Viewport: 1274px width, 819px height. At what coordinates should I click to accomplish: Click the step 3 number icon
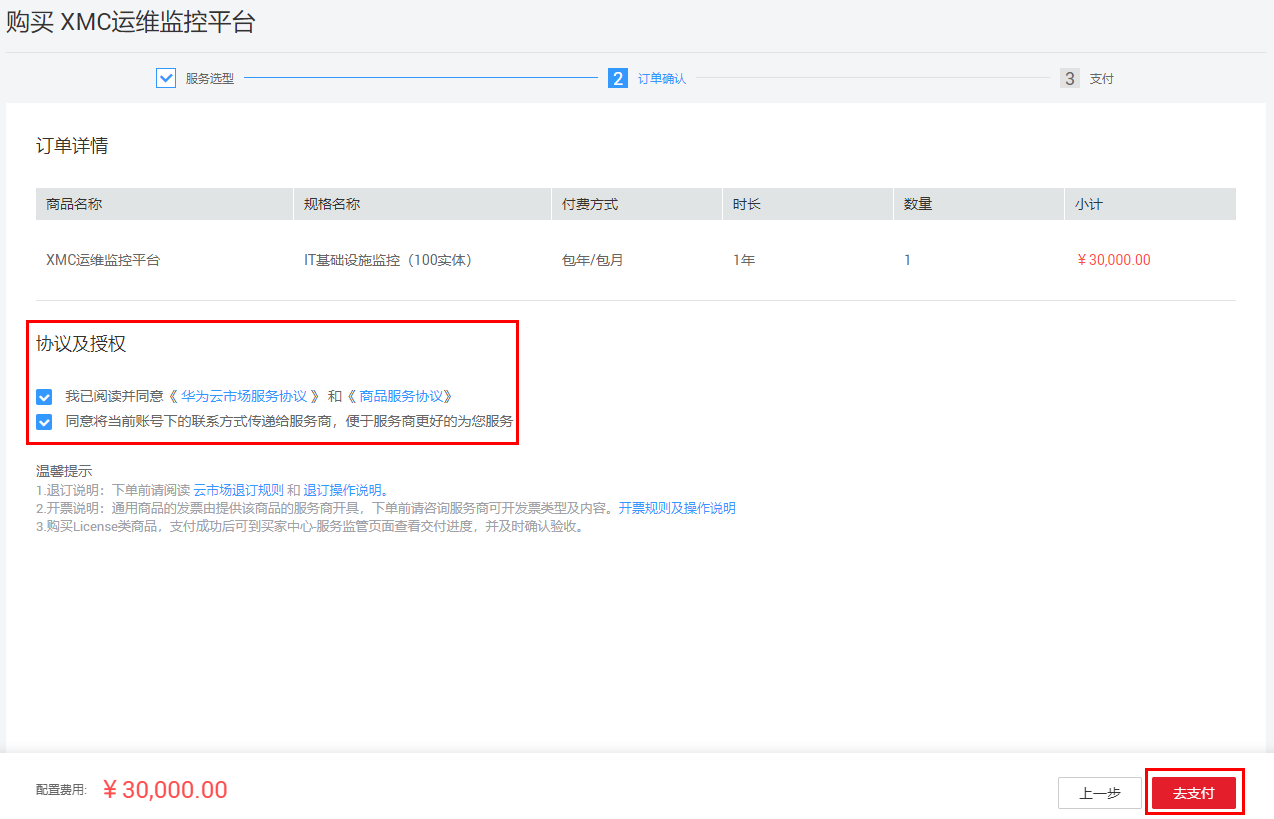pyautogui.click(x=1070, y=78)
